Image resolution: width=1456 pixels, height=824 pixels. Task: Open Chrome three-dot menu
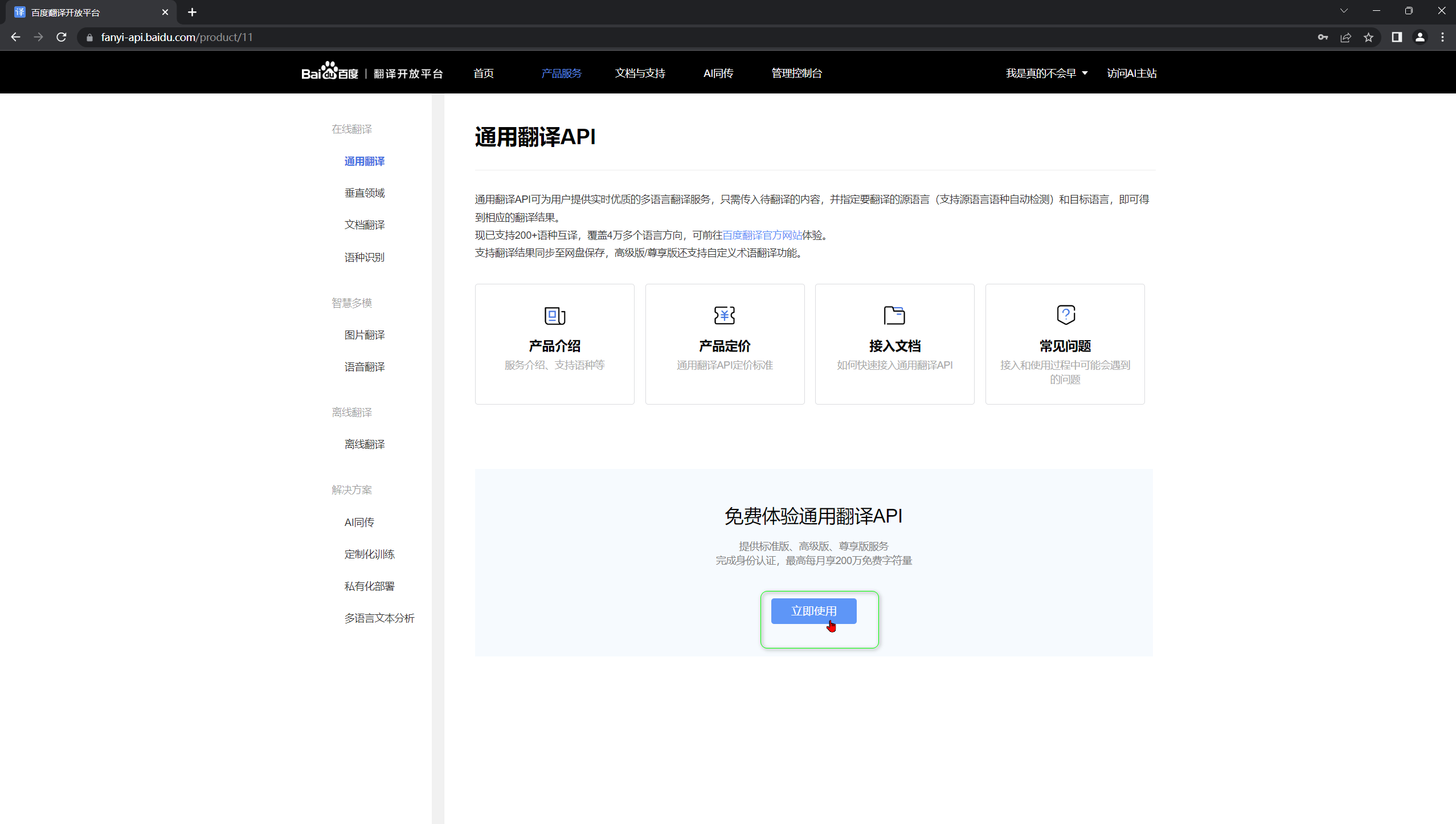click(1442, 37)
